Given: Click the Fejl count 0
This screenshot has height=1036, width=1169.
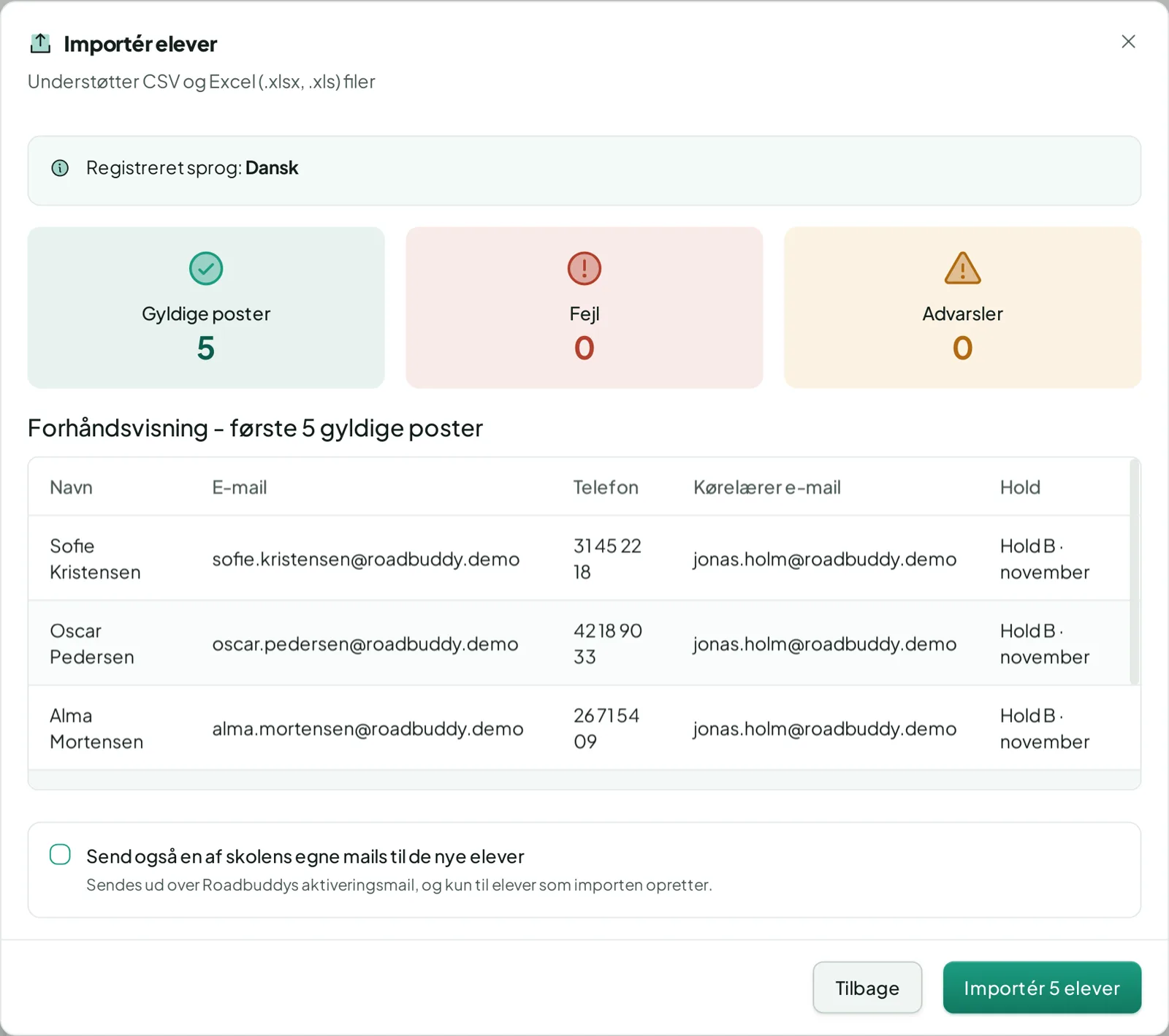Looking at the screenshot, I should 584,348.
